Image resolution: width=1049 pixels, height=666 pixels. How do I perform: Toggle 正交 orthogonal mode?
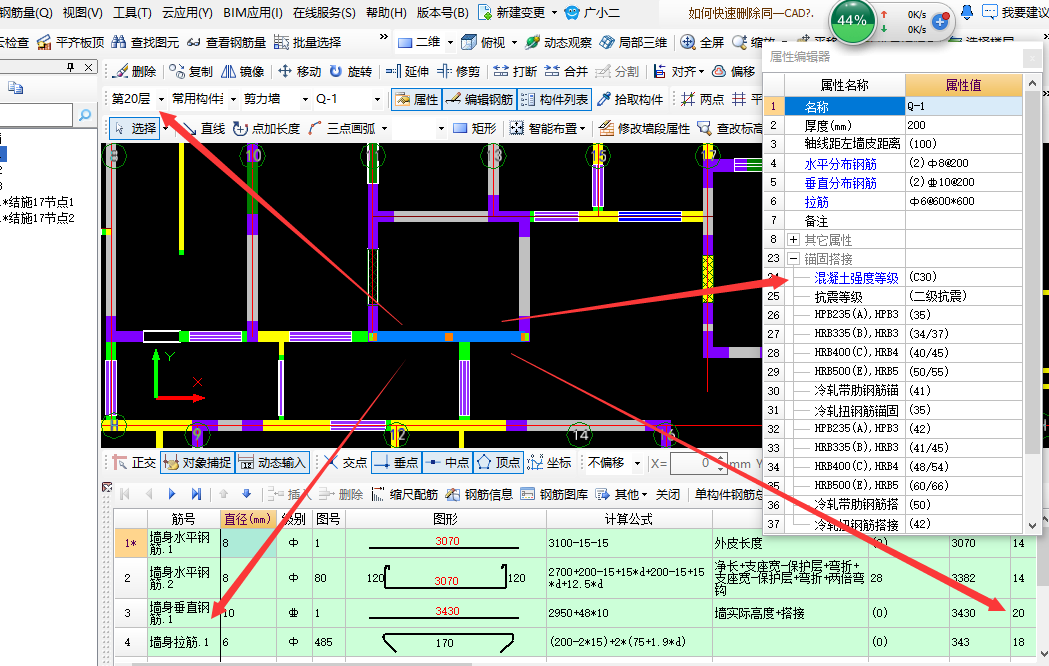[134, 462]
